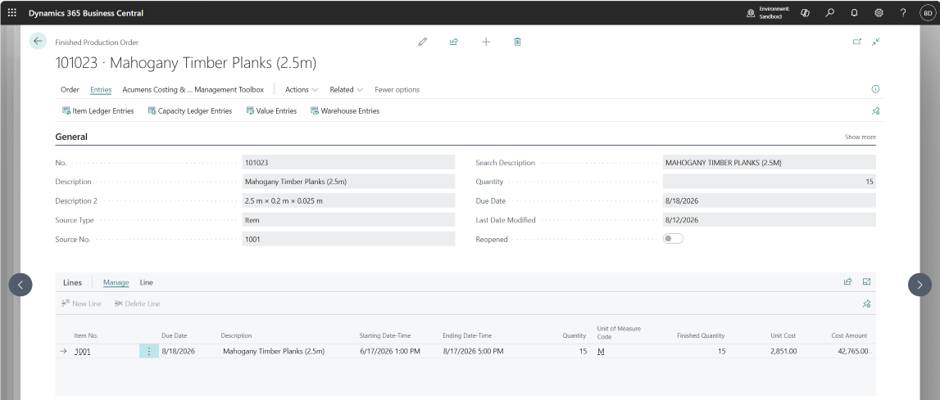Click Fewer options
940x400 pixels.
[x=397, y=89]
